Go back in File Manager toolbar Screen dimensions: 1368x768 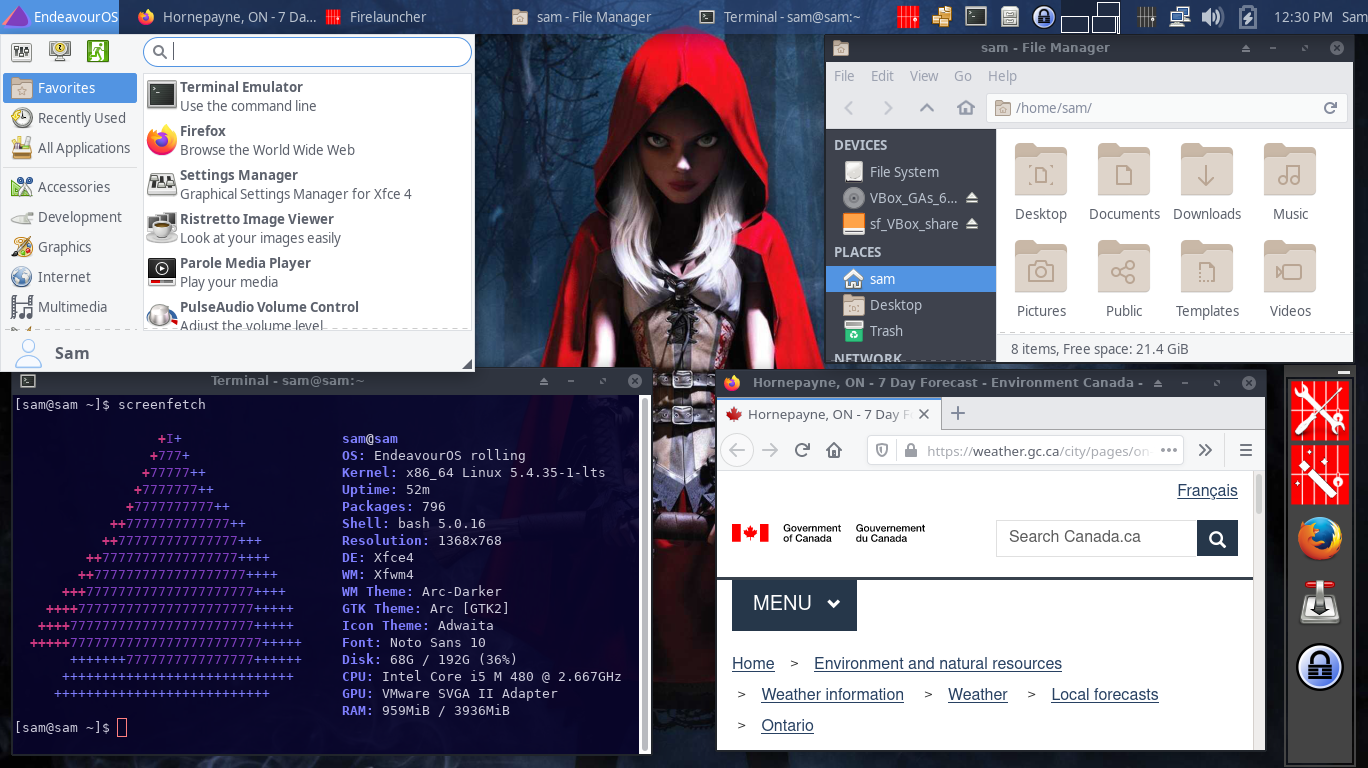point(849,108)
